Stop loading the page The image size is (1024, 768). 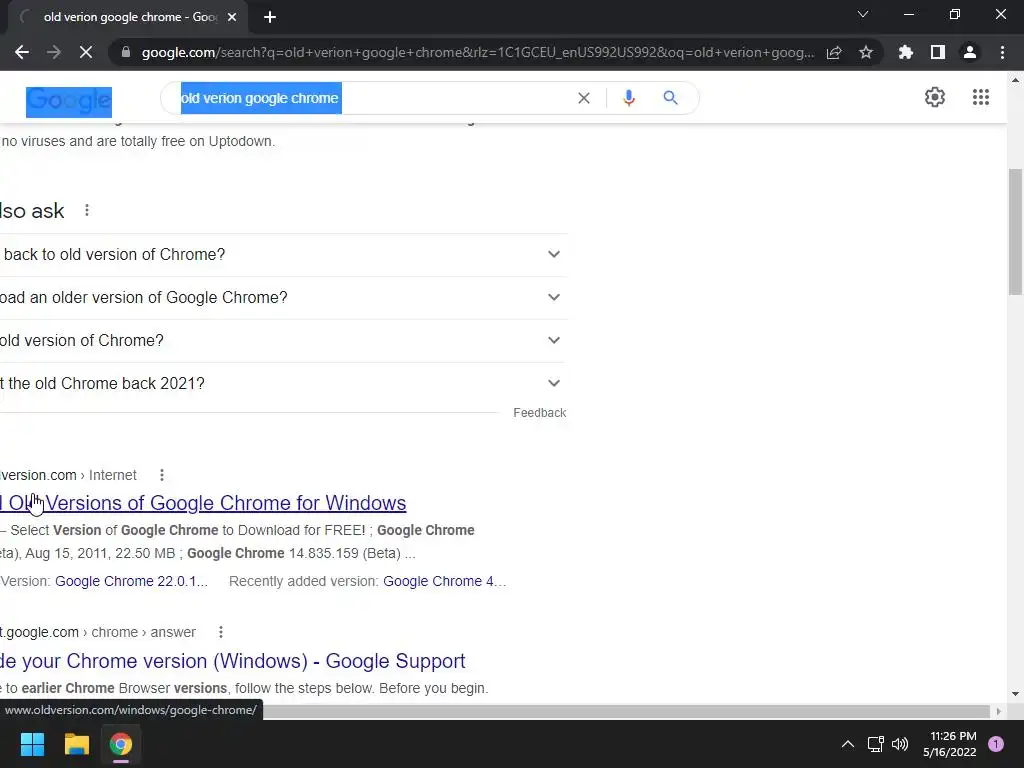86,52
